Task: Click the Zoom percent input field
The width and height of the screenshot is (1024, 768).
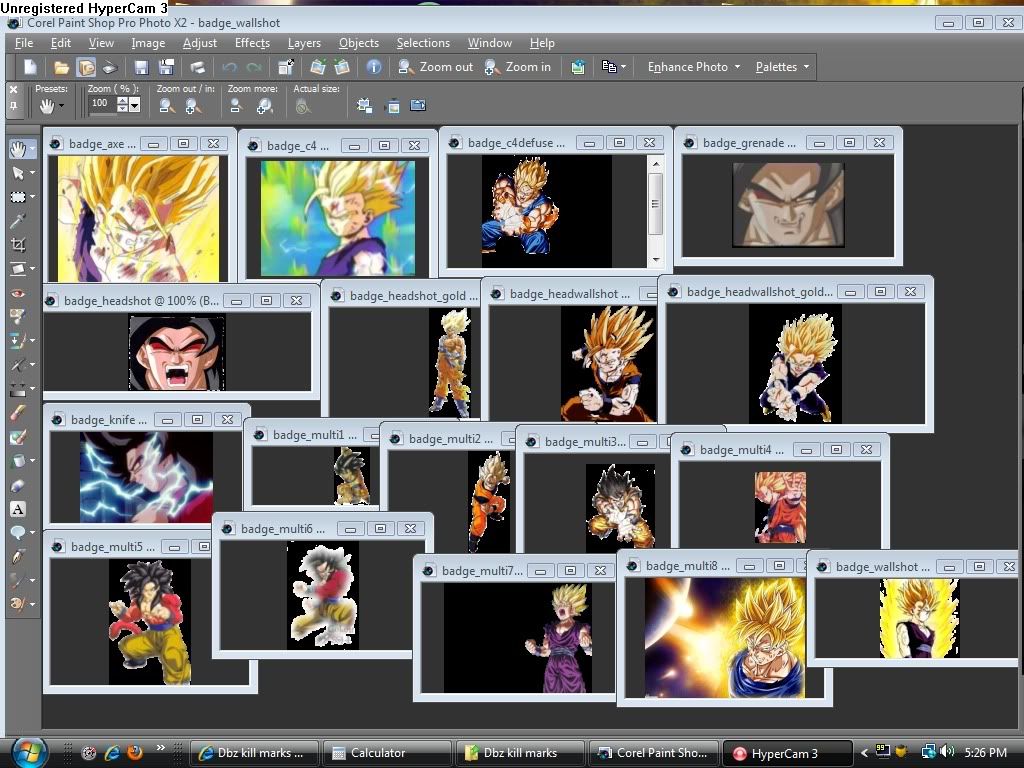Action: coord(101,103)
